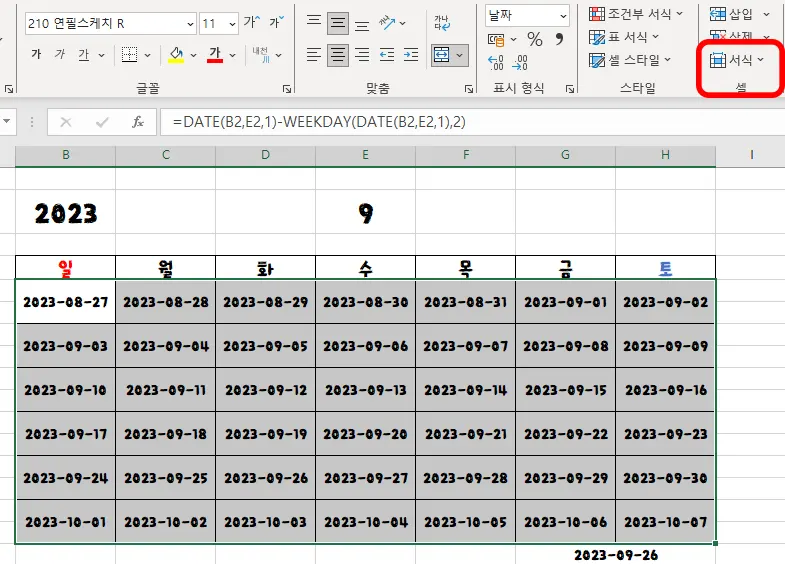
Task: Increase font size with the larger 가 icon
Action: tap(252, 23)
